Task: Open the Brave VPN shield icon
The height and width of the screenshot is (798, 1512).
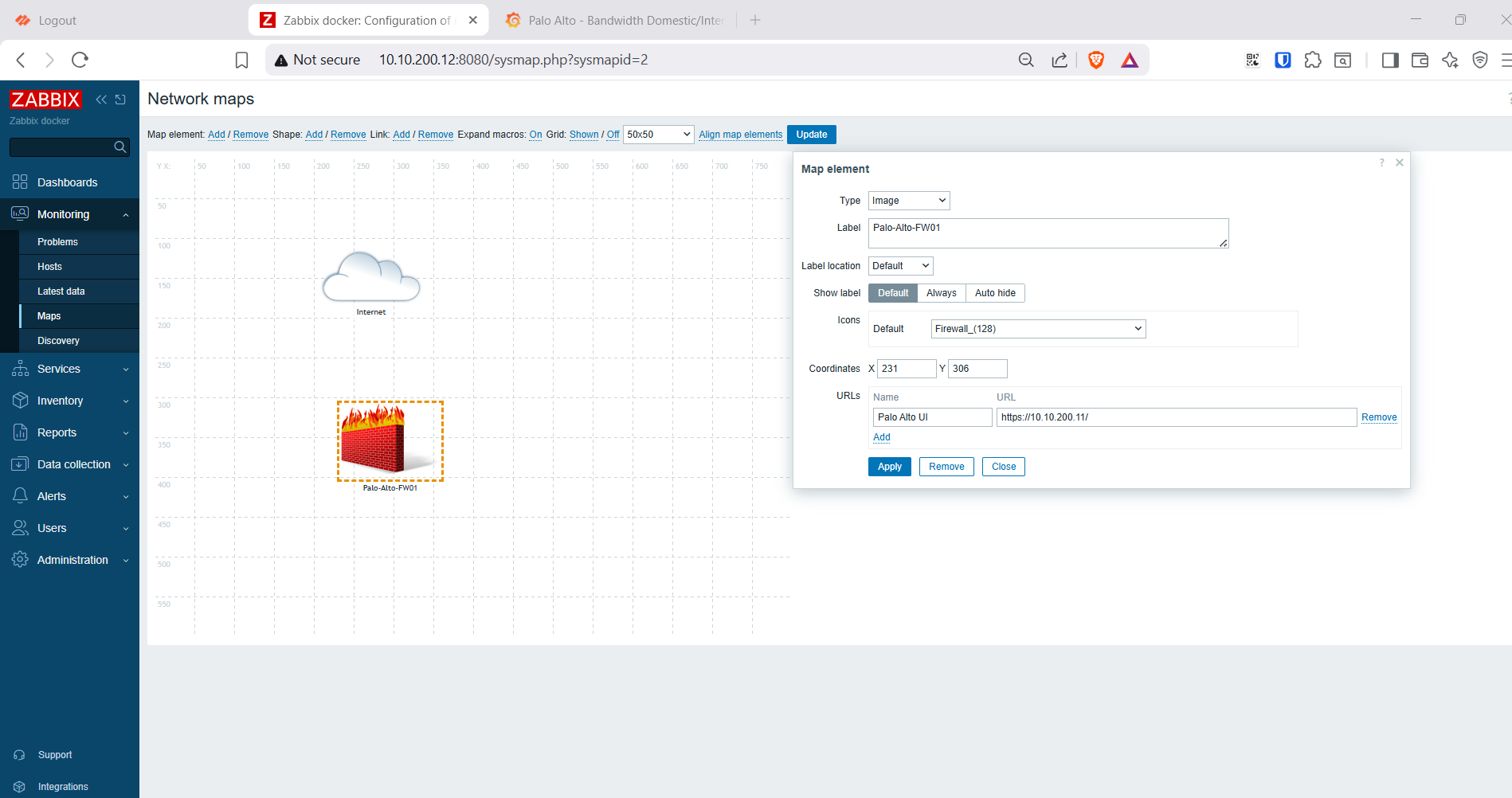Action: coord(1480,60)
